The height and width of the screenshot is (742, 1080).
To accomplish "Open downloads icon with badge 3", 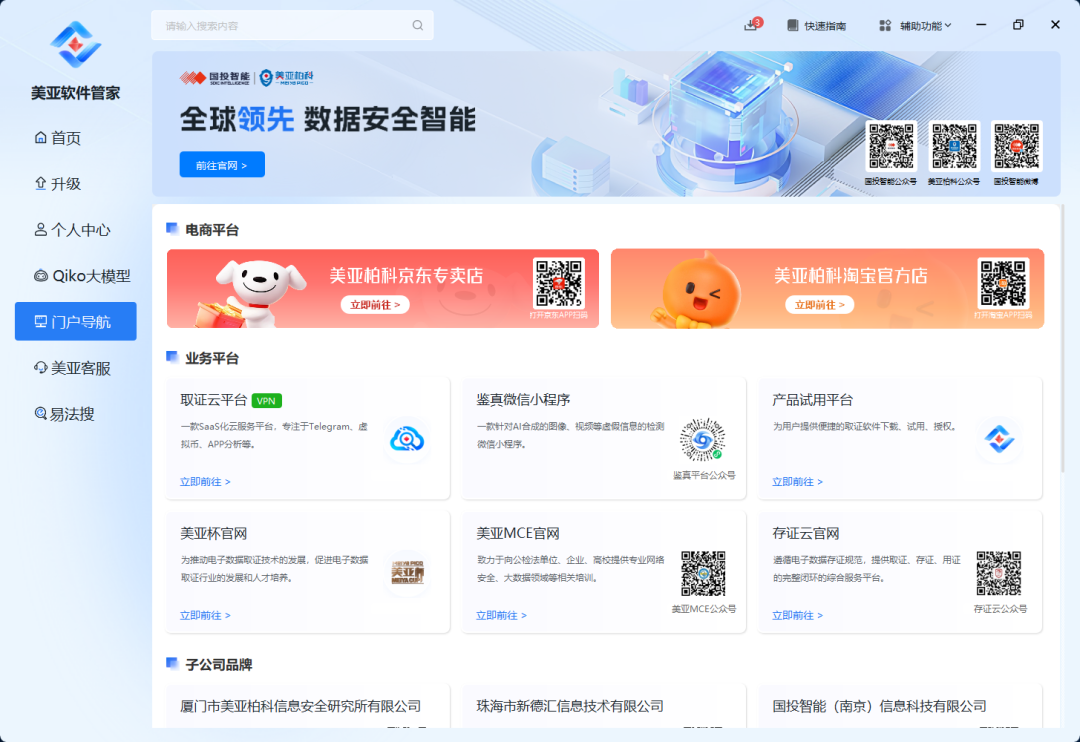I will (752, 25).
